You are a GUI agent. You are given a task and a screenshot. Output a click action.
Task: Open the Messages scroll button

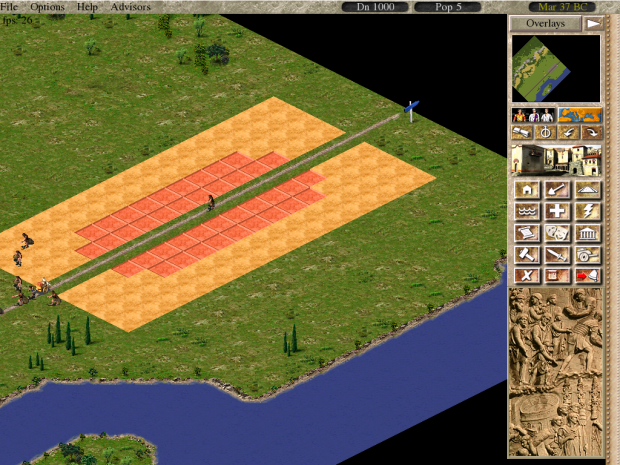tap(557, 276)
